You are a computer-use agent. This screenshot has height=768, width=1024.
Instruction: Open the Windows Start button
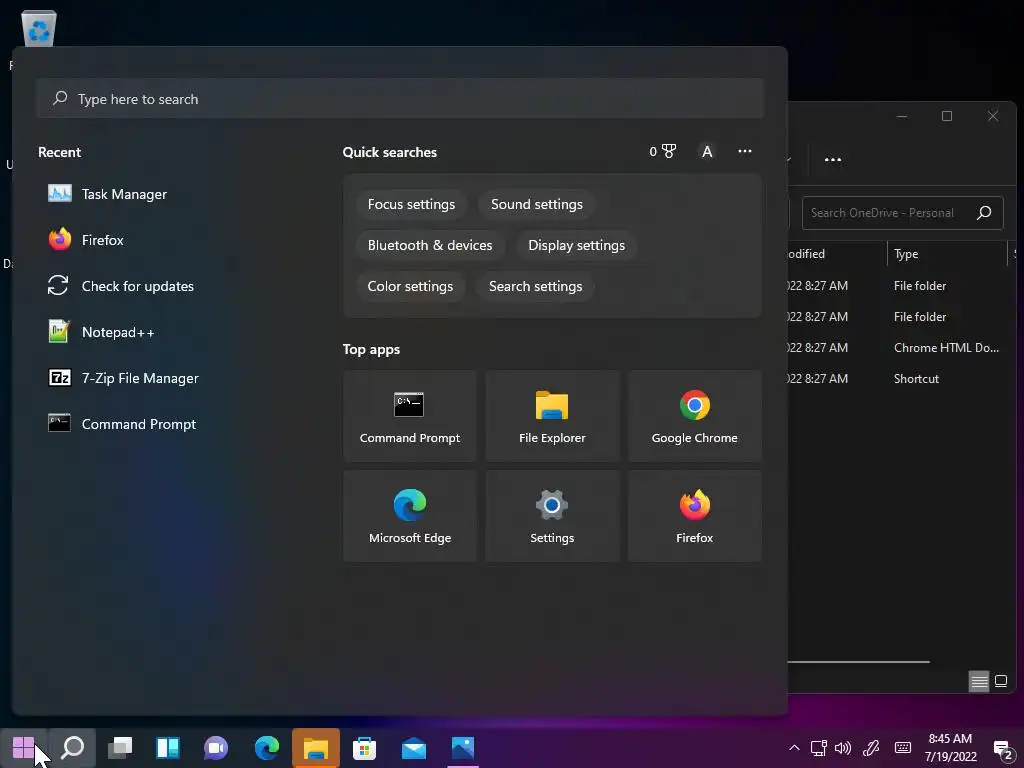coord(24,748)
